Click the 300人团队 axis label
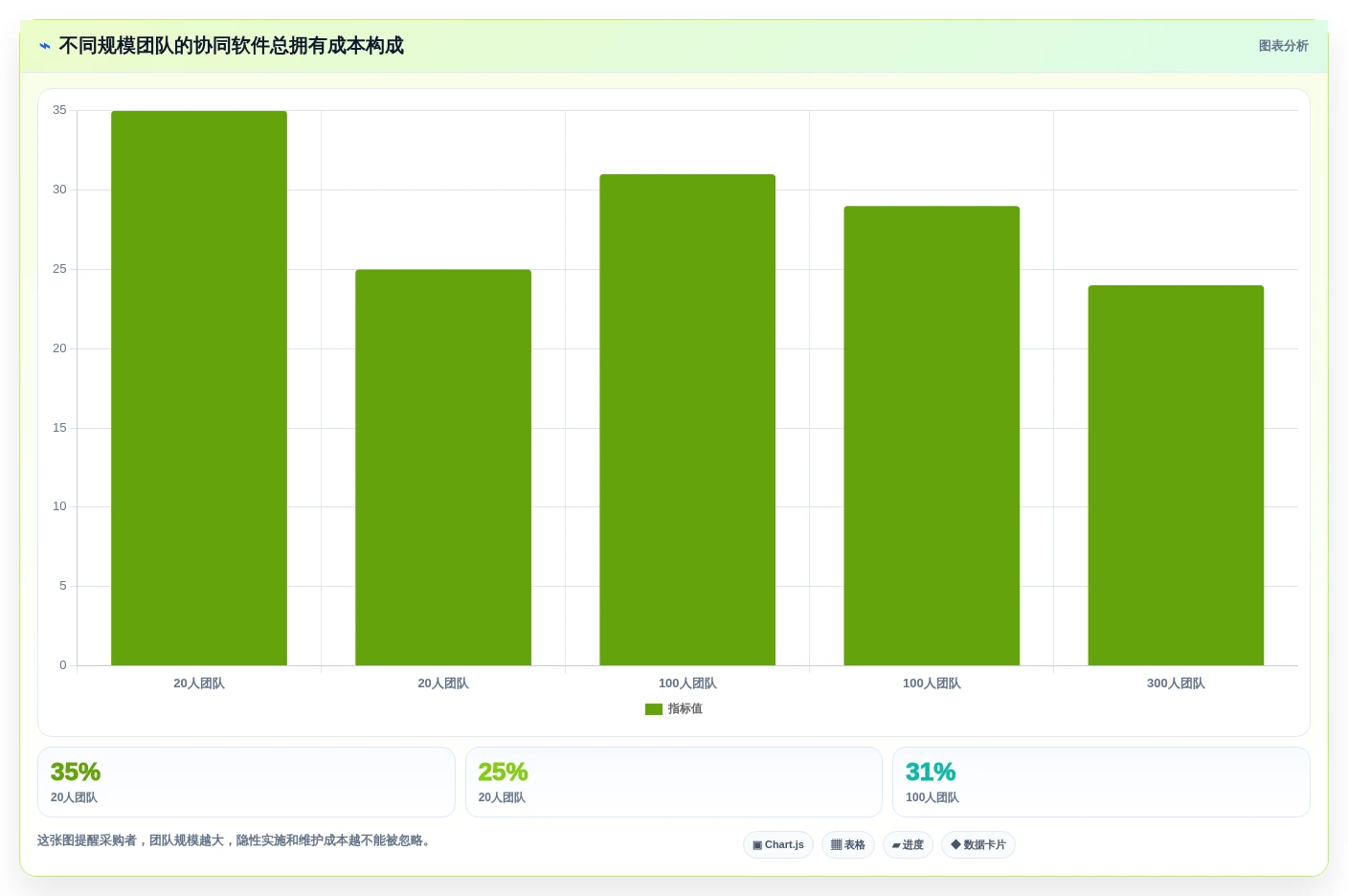 coord(1176,683)
